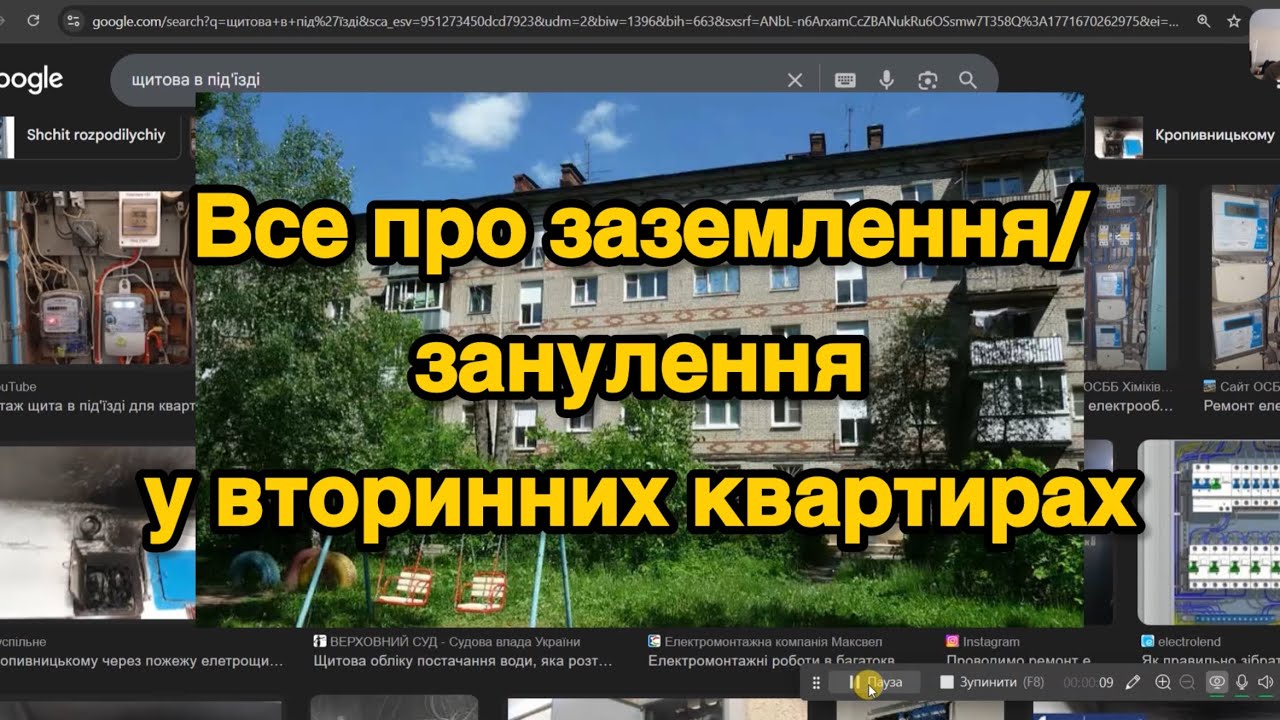
Task: Pause recording with the 'Пауза' button
Action: 876,682
